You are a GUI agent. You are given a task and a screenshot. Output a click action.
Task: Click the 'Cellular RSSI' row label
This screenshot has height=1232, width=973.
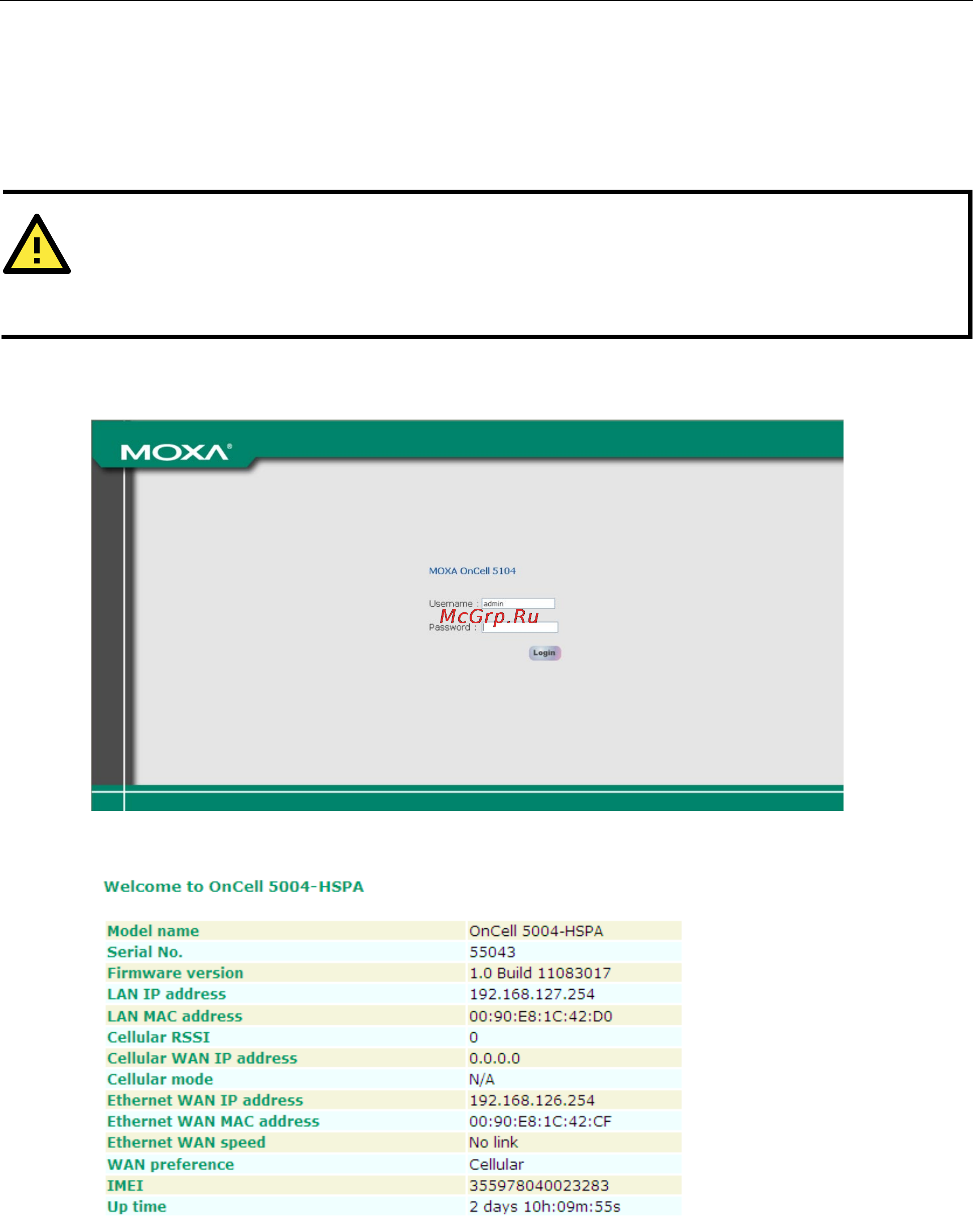(159, 1037)
